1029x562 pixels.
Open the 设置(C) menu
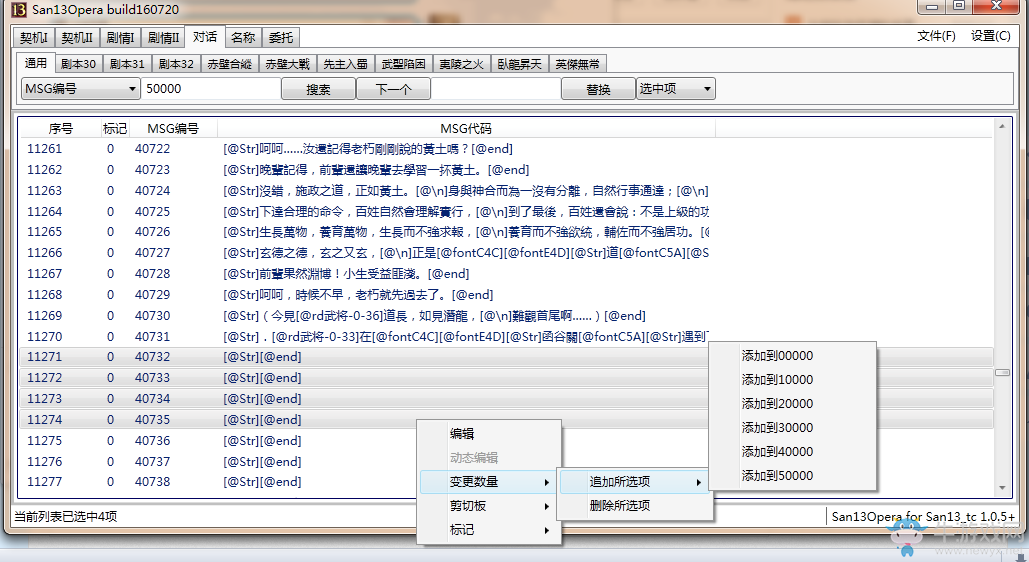pos(990,36)
